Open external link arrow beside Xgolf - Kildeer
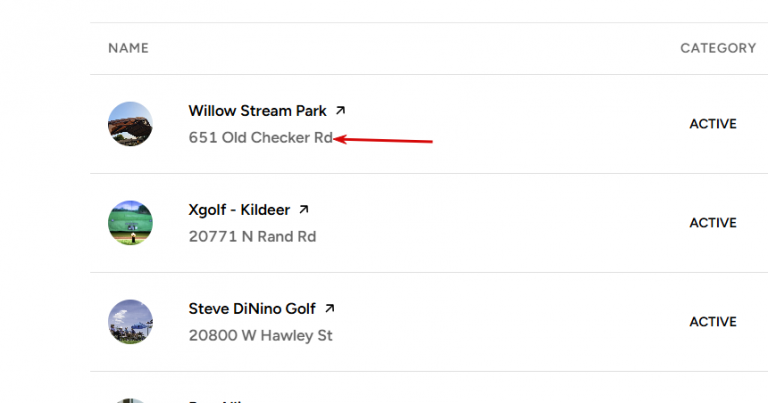This screenshot has height=403, width=768. pos(304,210)
